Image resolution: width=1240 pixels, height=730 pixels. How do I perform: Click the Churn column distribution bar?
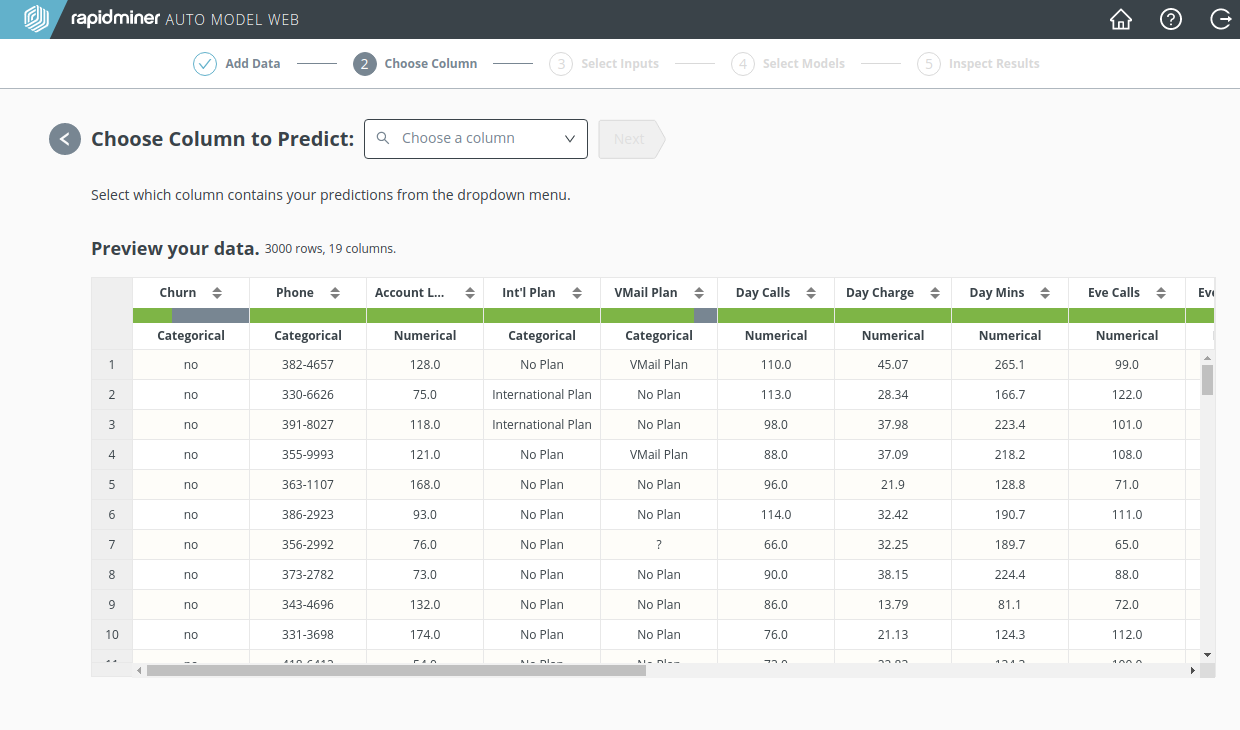coord(191,315)
